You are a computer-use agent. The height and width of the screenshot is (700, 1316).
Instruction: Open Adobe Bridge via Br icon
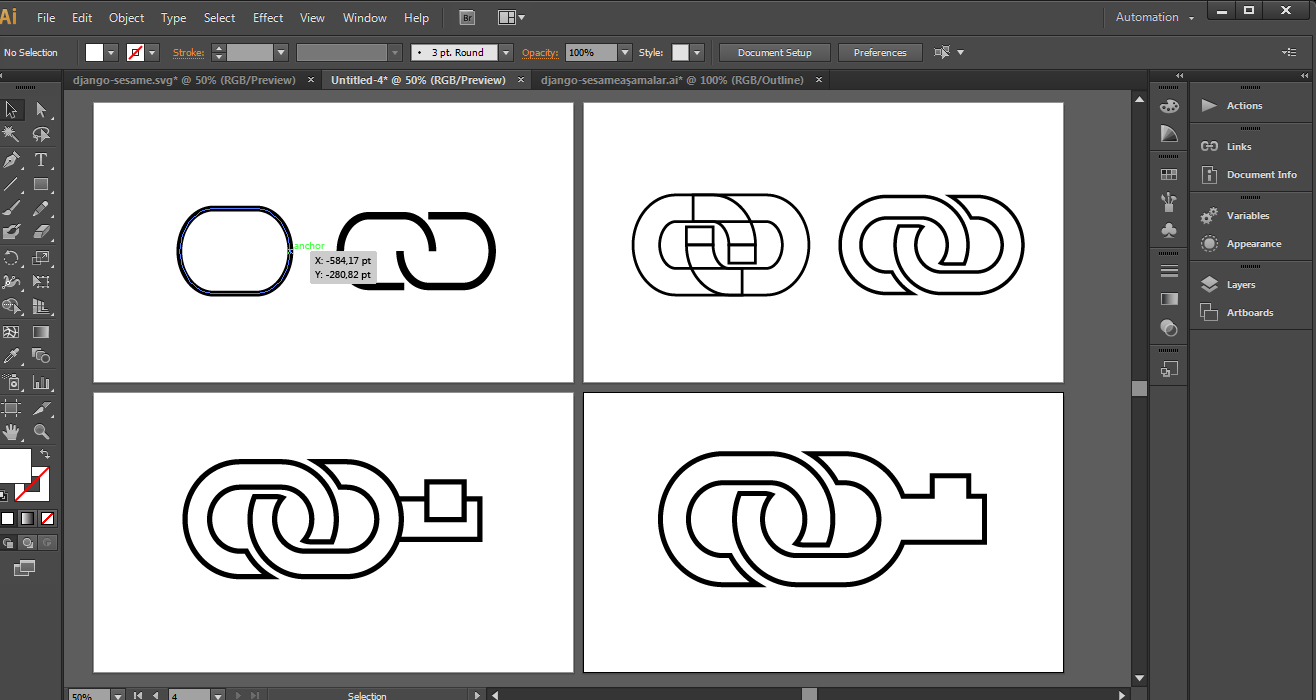[467, 17]
